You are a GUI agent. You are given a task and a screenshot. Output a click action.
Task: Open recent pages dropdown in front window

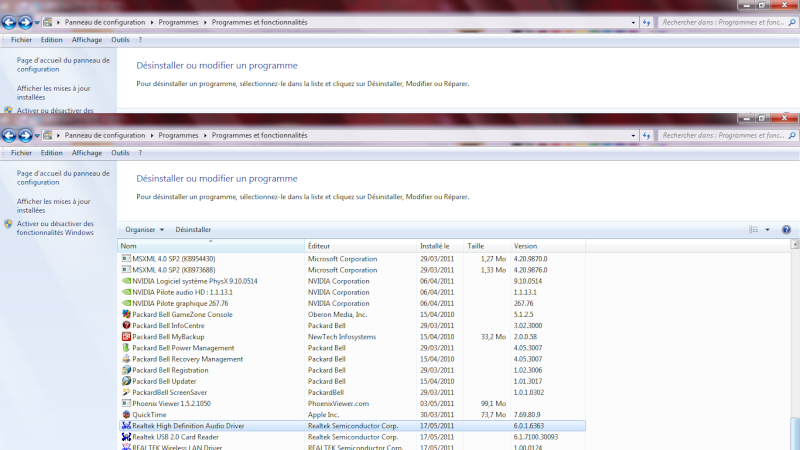coord(37,136)
